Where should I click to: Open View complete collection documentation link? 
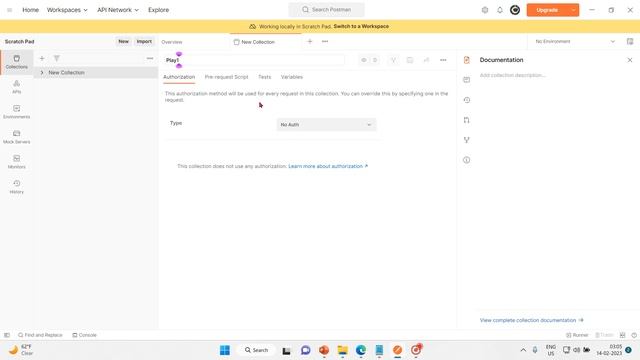pyautogui.click(x=531, y=320)
